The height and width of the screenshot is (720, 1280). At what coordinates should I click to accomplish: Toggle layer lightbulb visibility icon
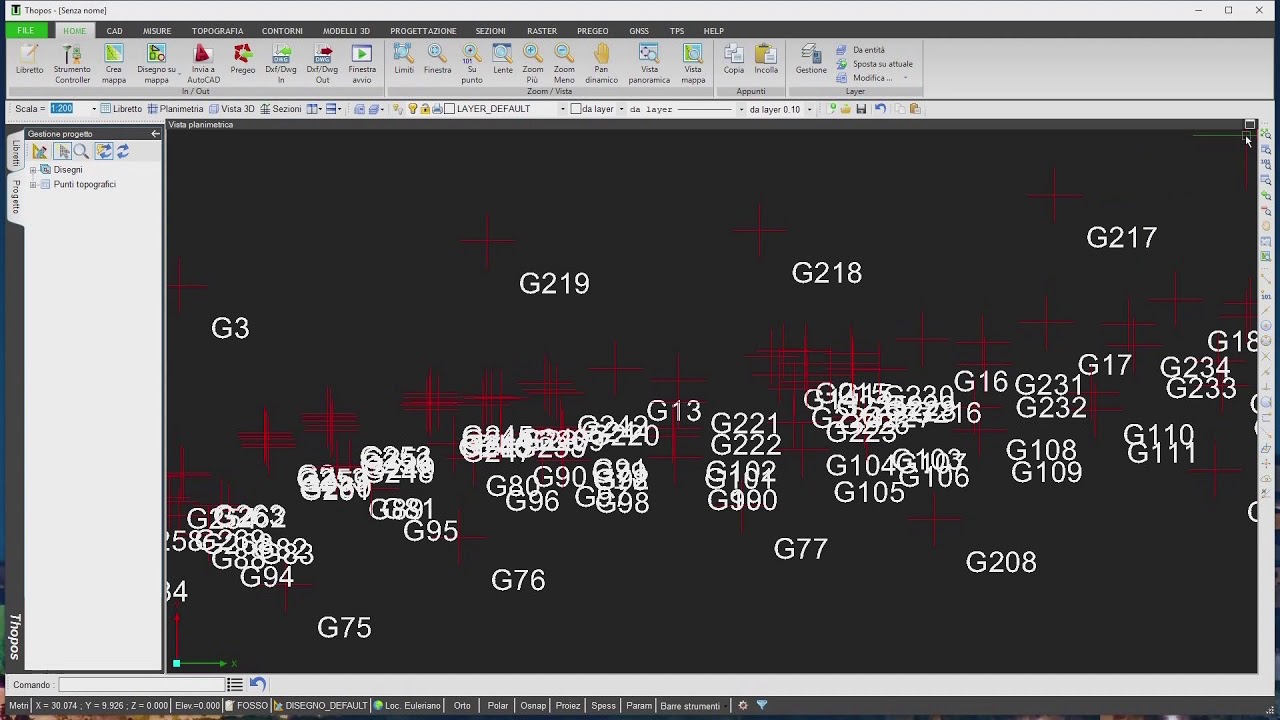tap(413, 109)
